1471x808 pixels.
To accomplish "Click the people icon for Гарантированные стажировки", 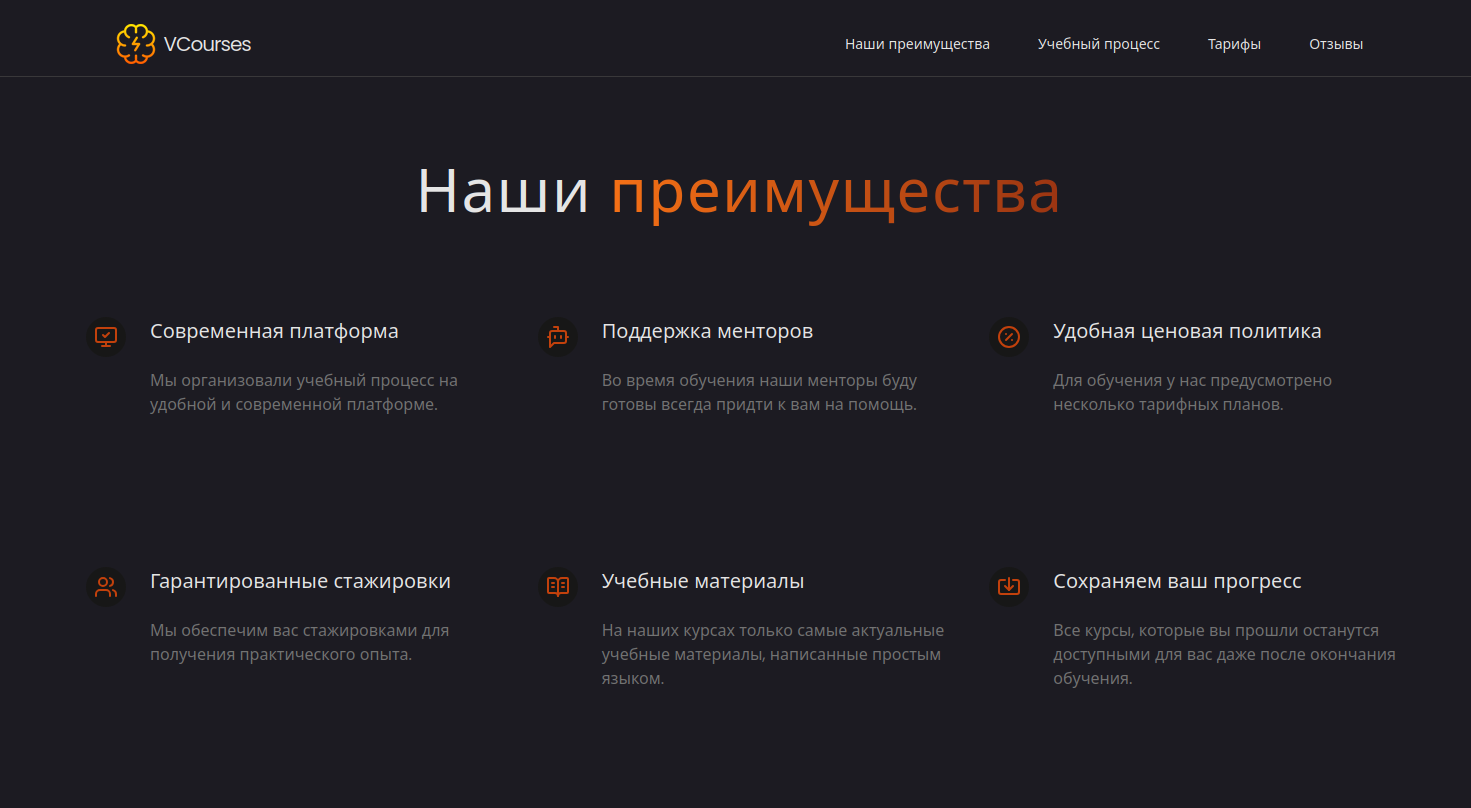I will click(x=106, y=587).
